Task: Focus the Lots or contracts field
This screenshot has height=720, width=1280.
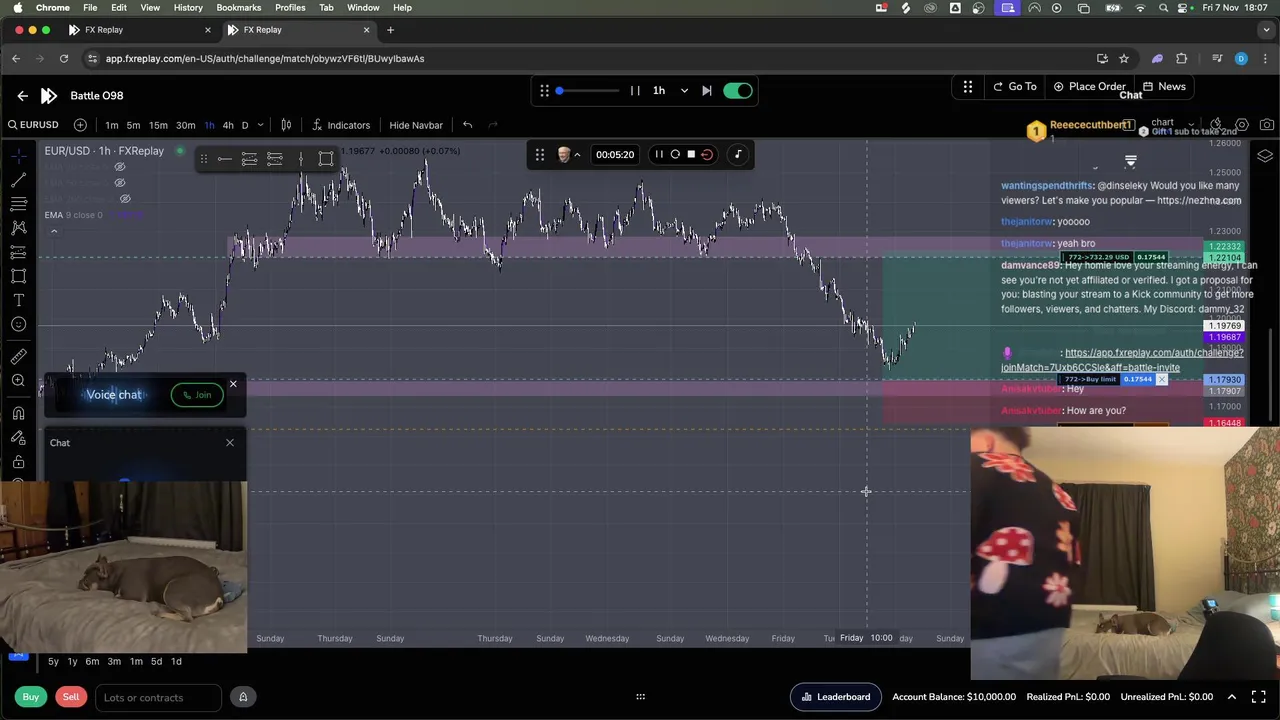Action: click(x=157, y=698)
